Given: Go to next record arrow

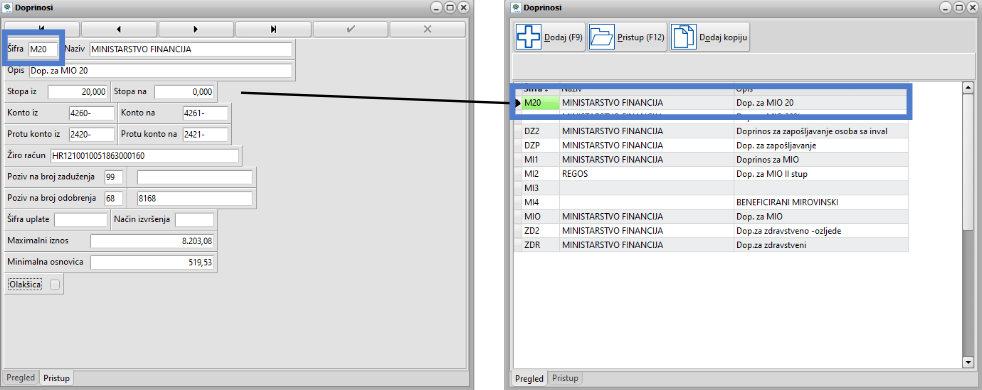Looking at the screenshot, I should pos(196,29).
